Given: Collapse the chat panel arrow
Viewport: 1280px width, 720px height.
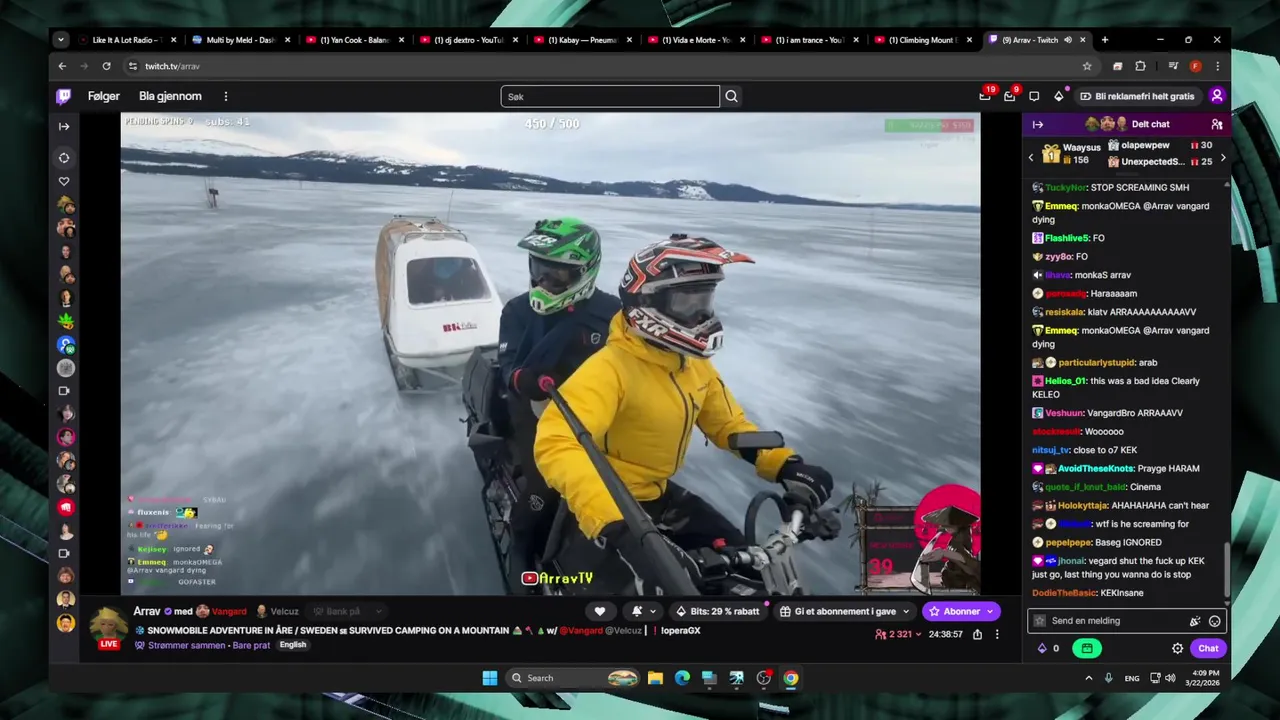Looking at the screenshot, I should [1038, 124].
